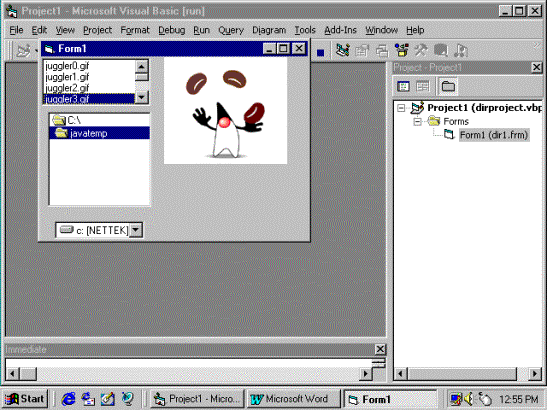Click file list scroll down arrow
The height and width of the screenshot is (410, 547).
click(142, 97)
